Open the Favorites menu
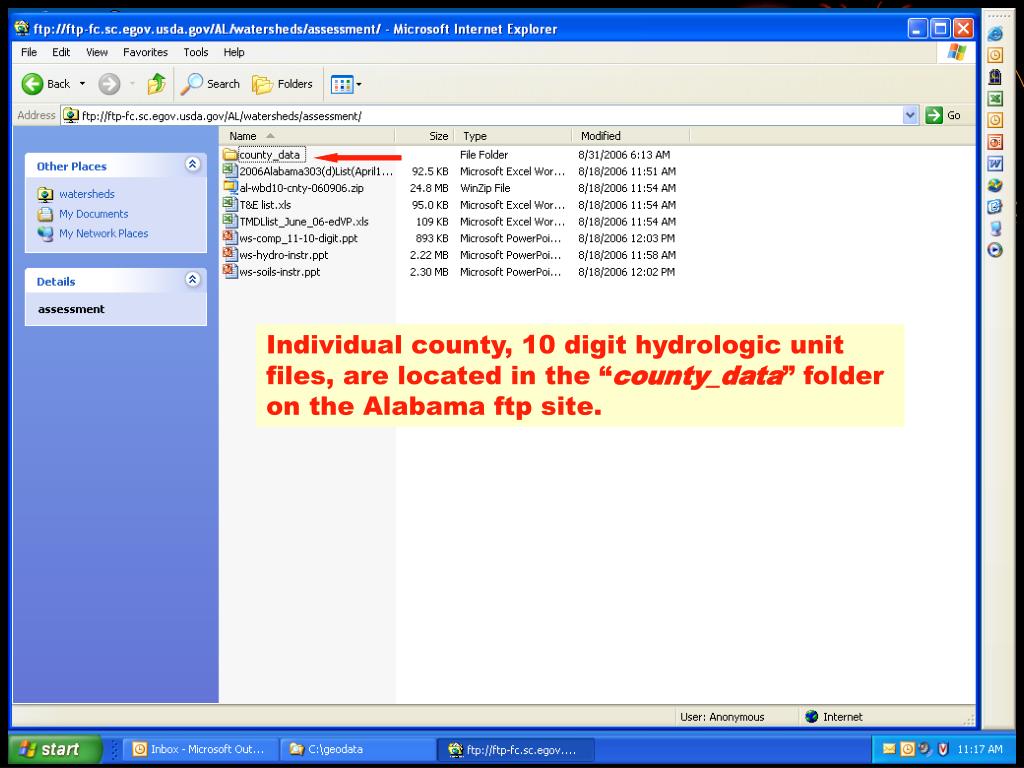Image resolution: width=1024 pixels, height=768 pixels. click(x=145, y=52)
